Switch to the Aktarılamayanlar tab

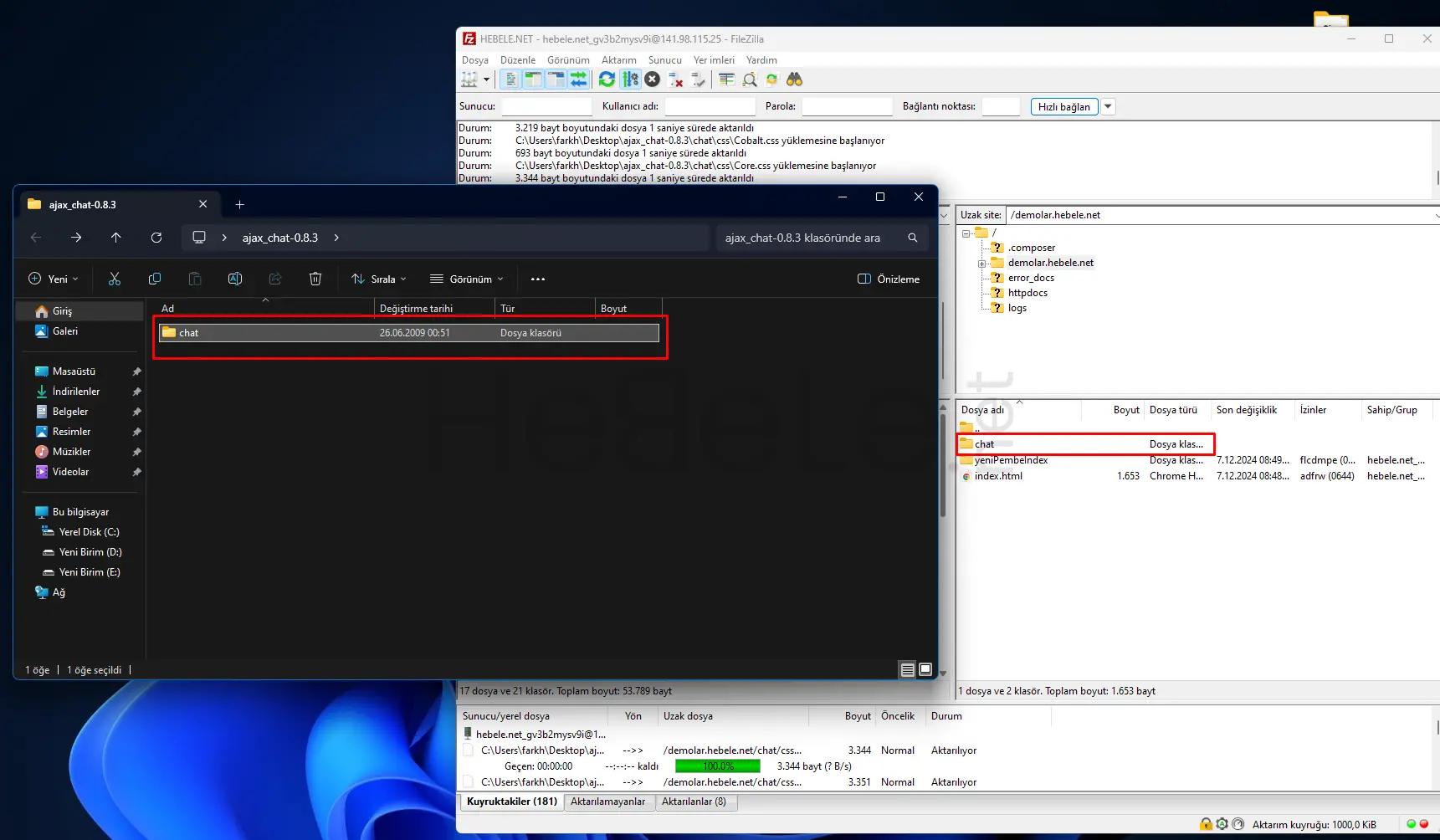tap(608, 802)
